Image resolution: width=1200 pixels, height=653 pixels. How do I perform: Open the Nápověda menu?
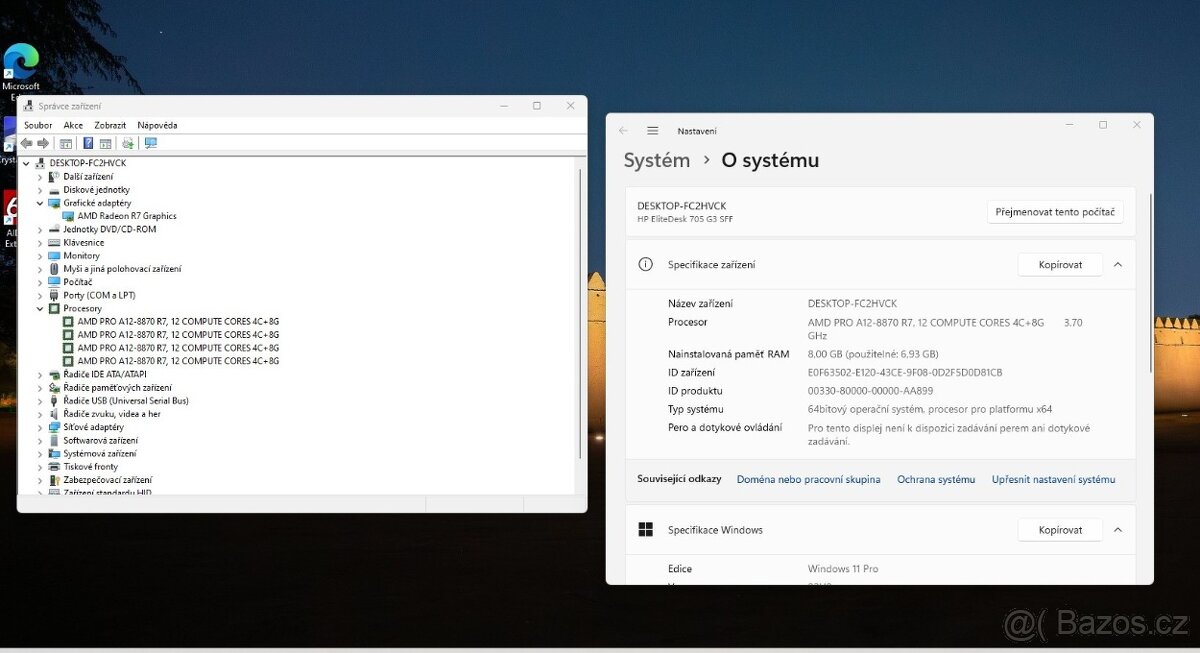[157, 125]
